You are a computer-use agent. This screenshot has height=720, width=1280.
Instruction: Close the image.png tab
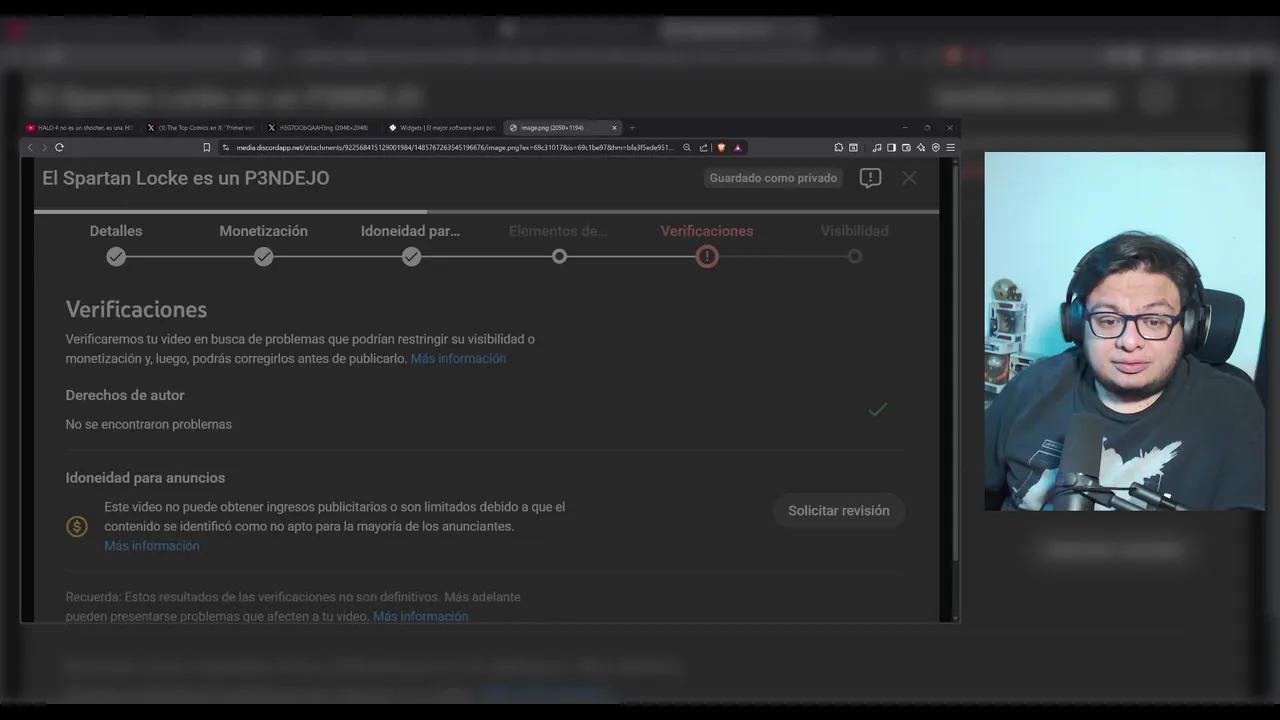614,128
